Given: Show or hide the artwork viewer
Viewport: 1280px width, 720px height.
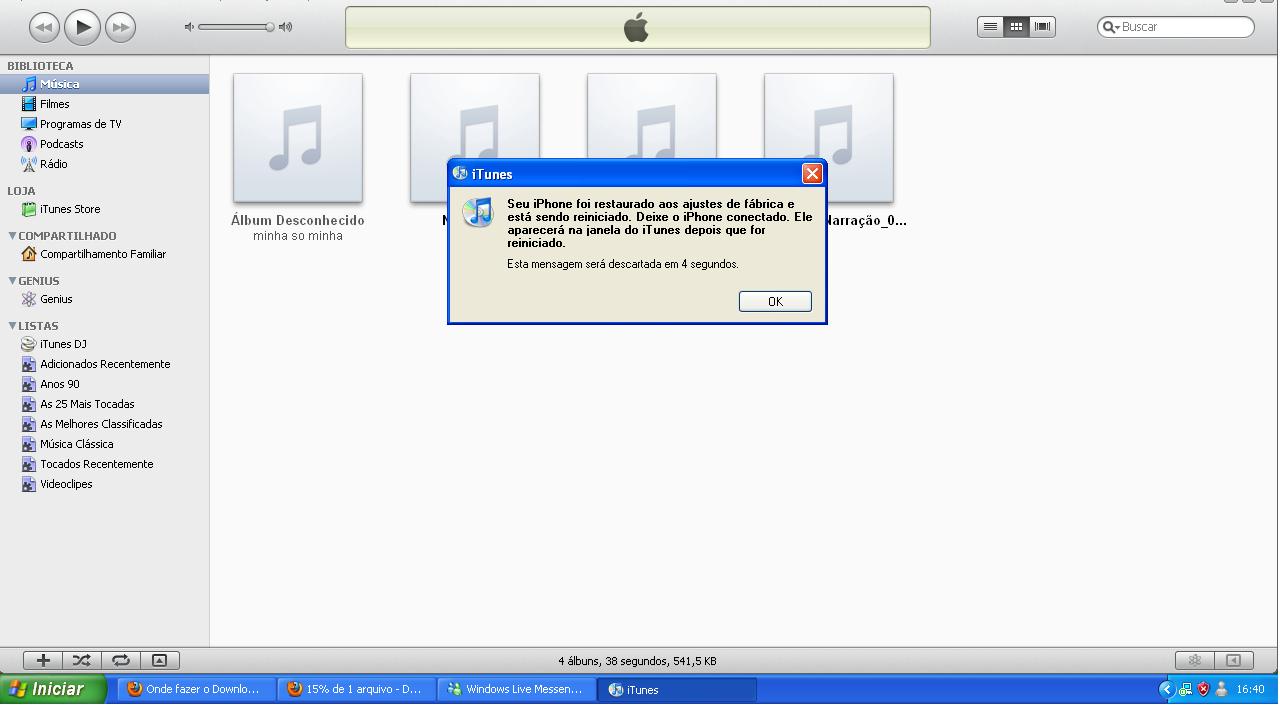Looking at the screenshot, I should (159, 660).
